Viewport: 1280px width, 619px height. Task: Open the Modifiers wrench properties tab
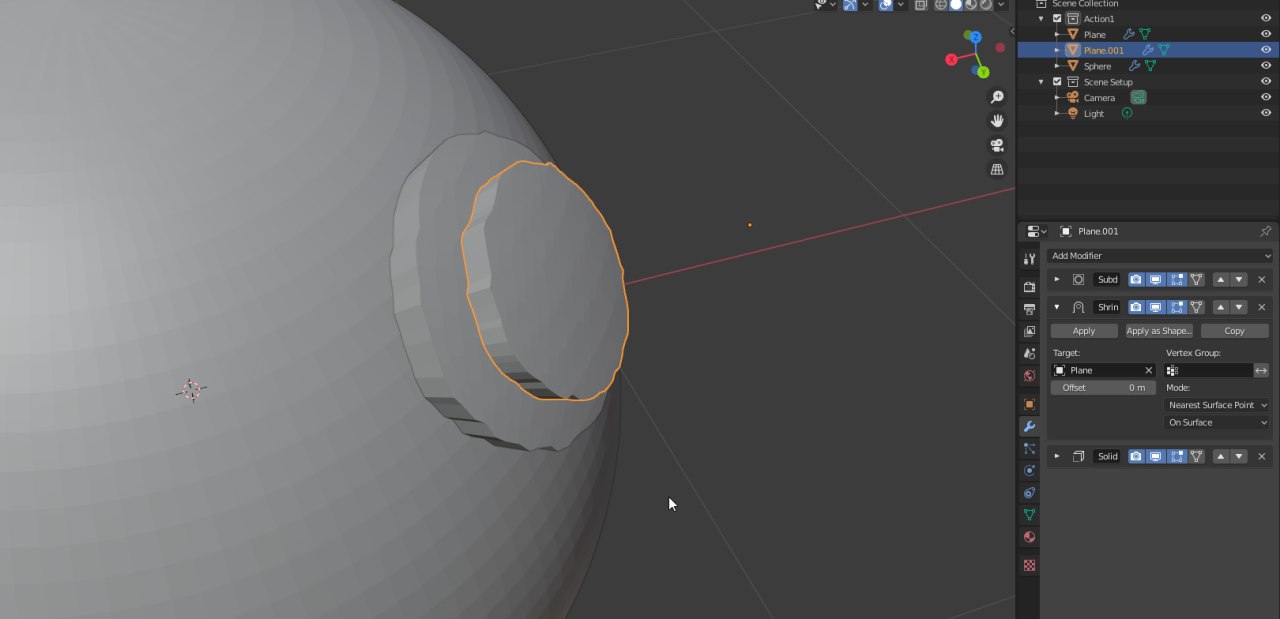click(1029, 427)
